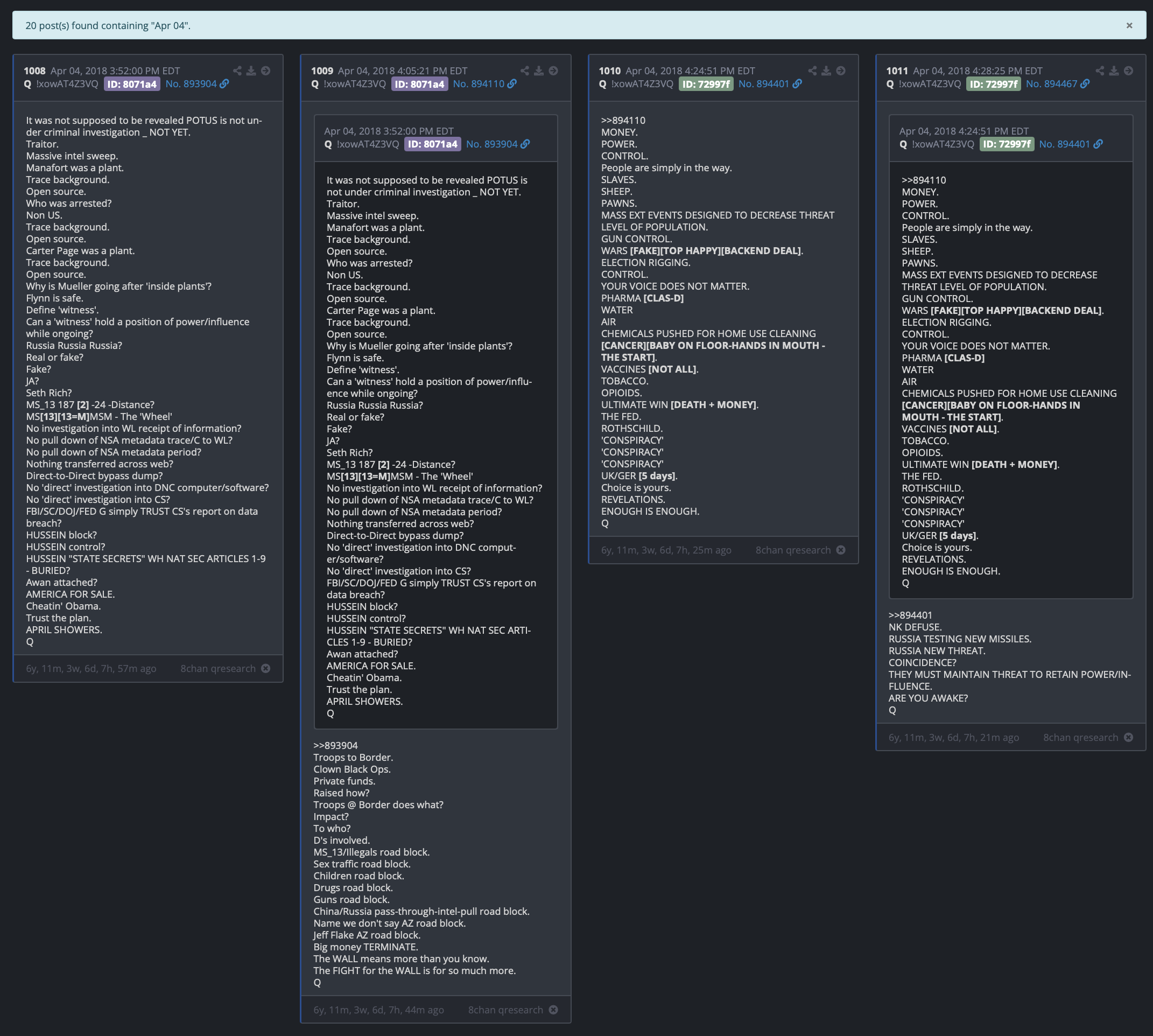
Task: Click "6y, 11m, 3w, 6d, 7h, 21m ago" text
Action: [954, 738]
